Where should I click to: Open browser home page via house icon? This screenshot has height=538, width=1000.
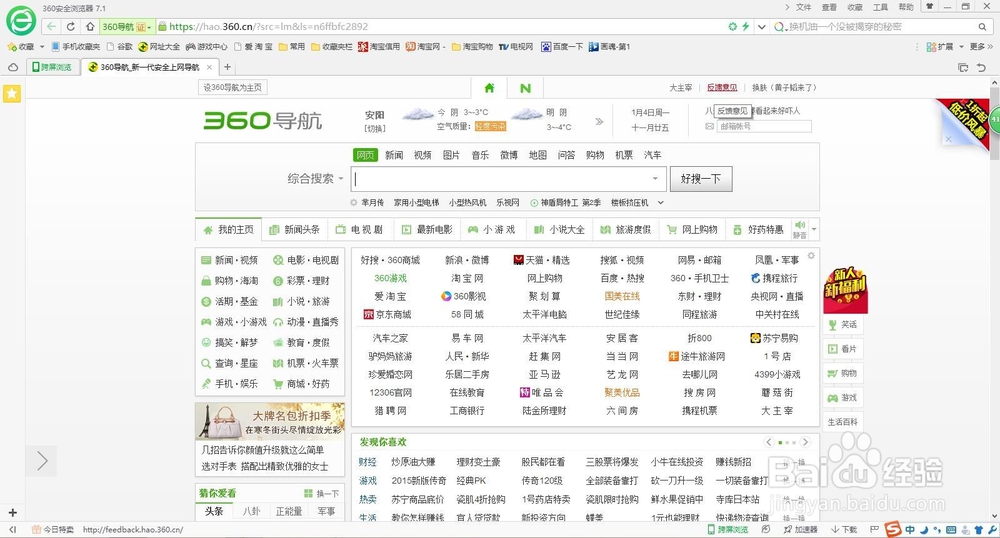point(90,27)
